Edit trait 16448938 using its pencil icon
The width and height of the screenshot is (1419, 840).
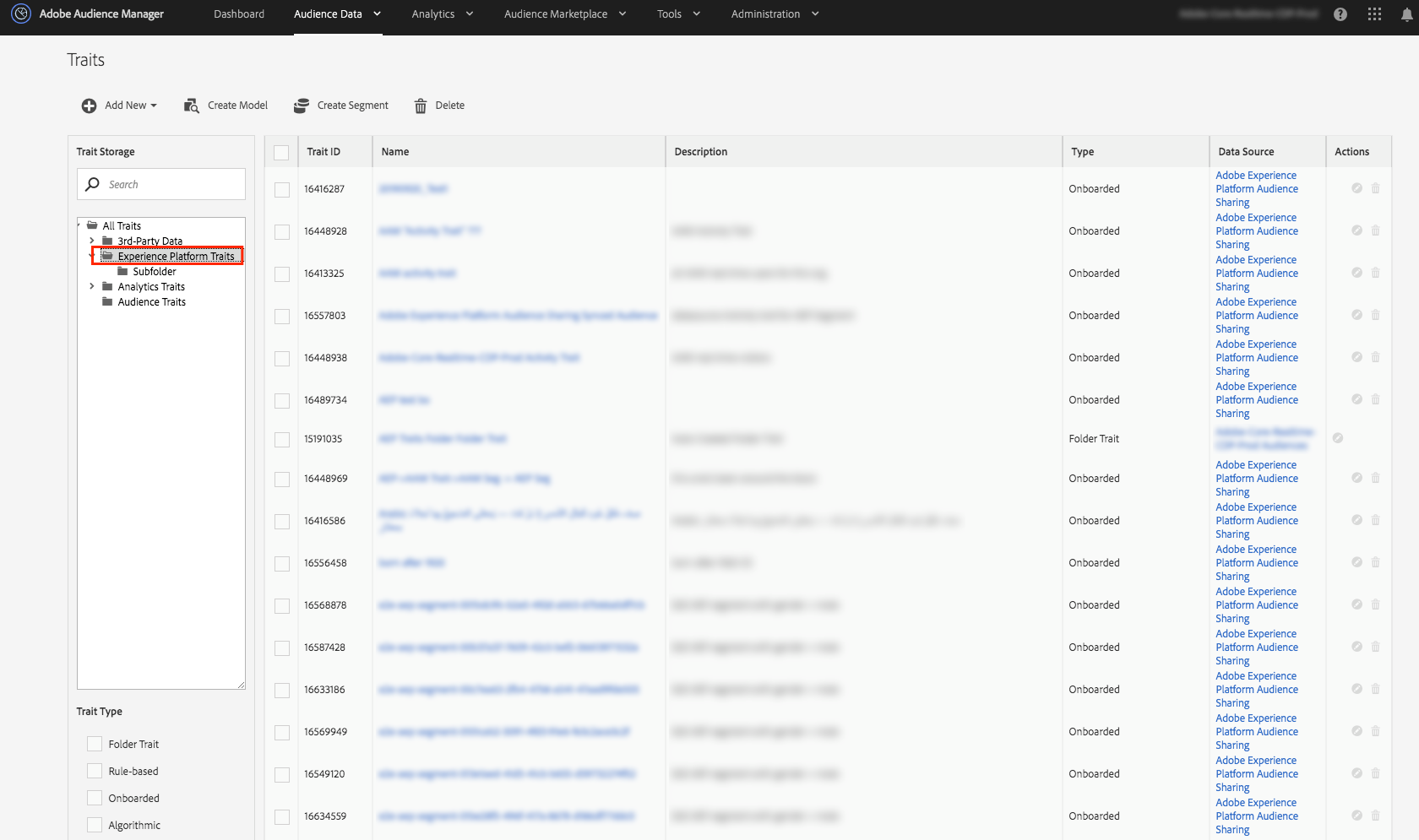(x=1356, y=357)
